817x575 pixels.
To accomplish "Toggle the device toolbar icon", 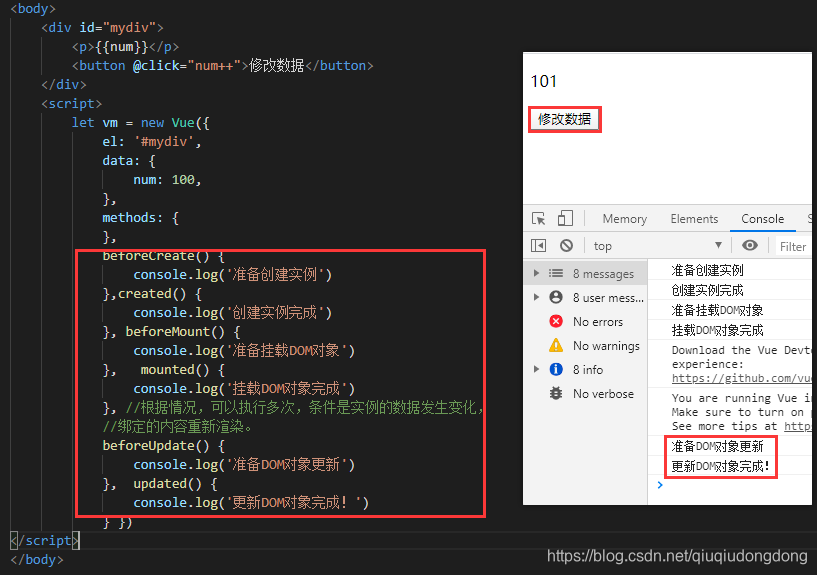I will (x=565, y=218).
